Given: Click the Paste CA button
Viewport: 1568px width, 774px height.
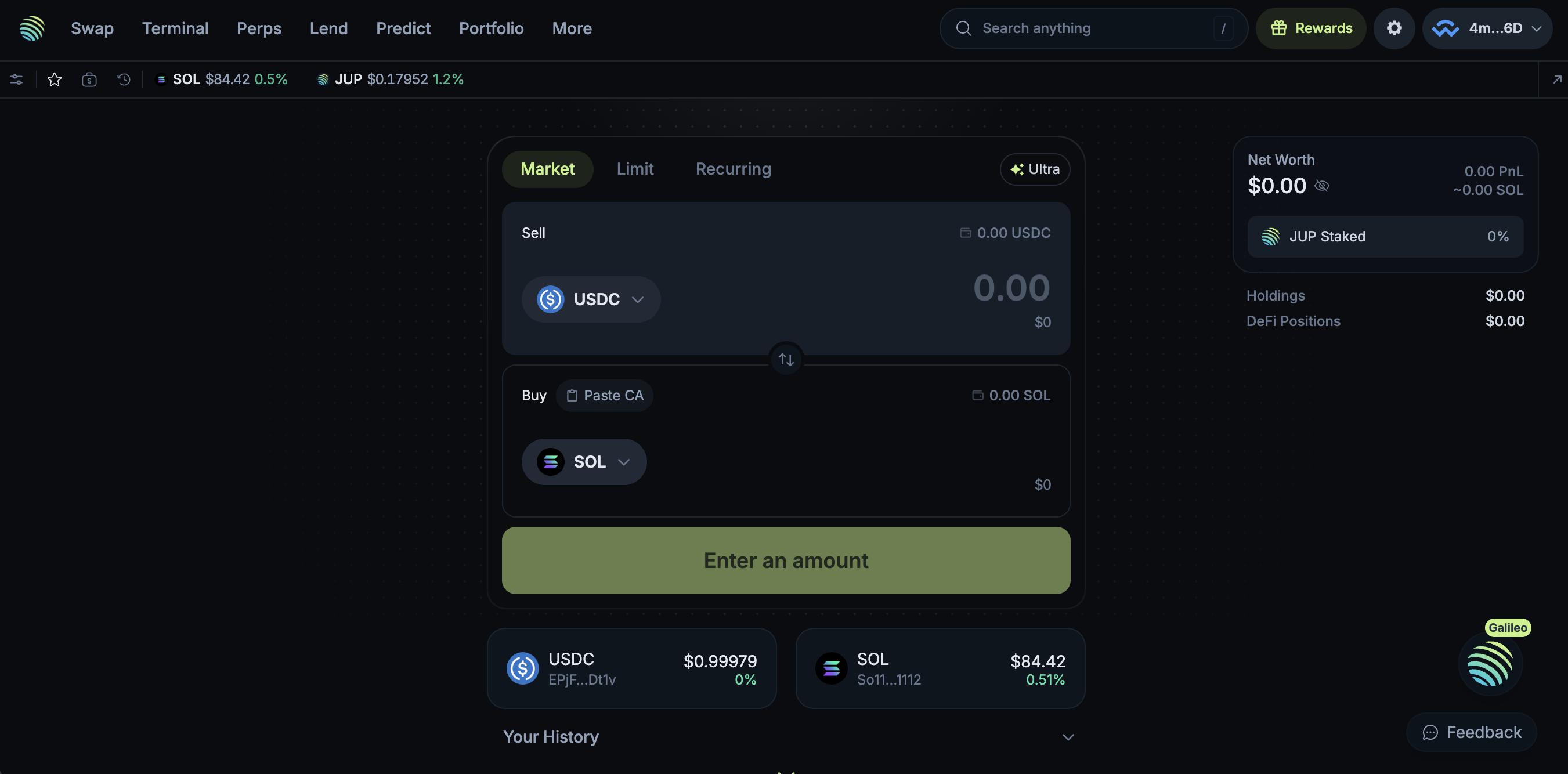Looking at the screenshot, I should pos(604,396).
